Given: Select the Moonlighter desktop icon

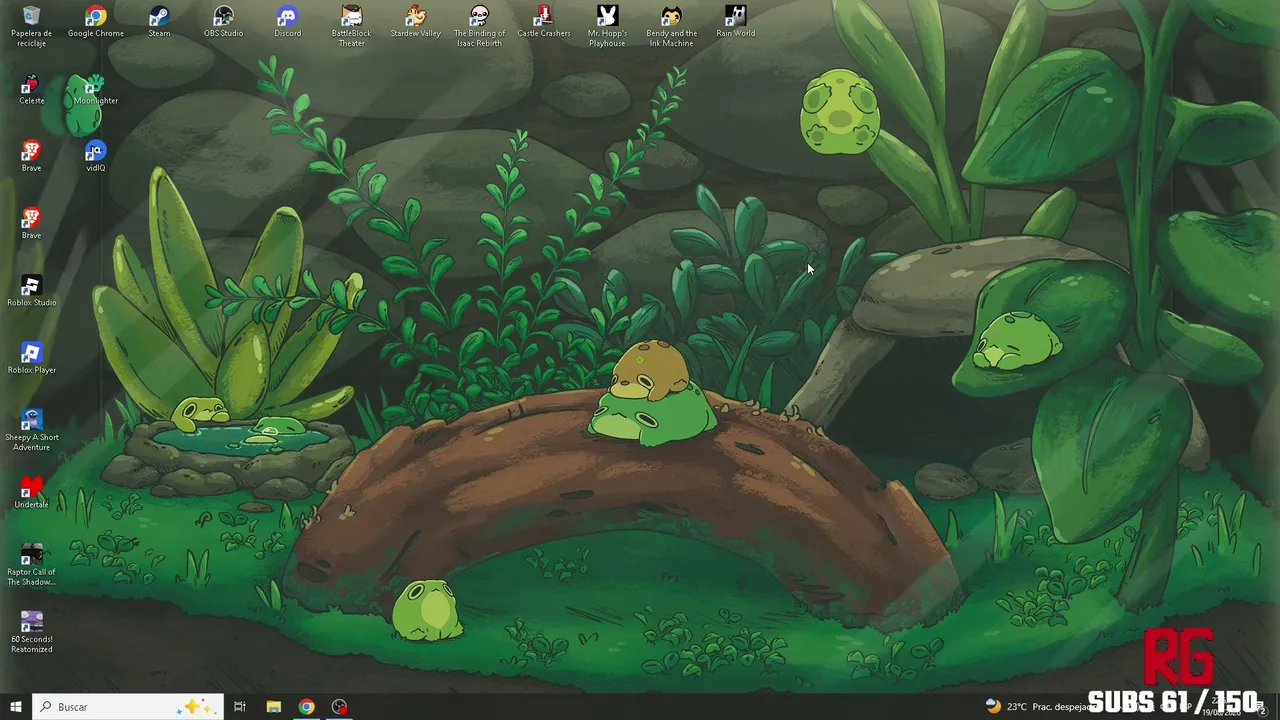Looking at the screenshot, I should (95, 89).
